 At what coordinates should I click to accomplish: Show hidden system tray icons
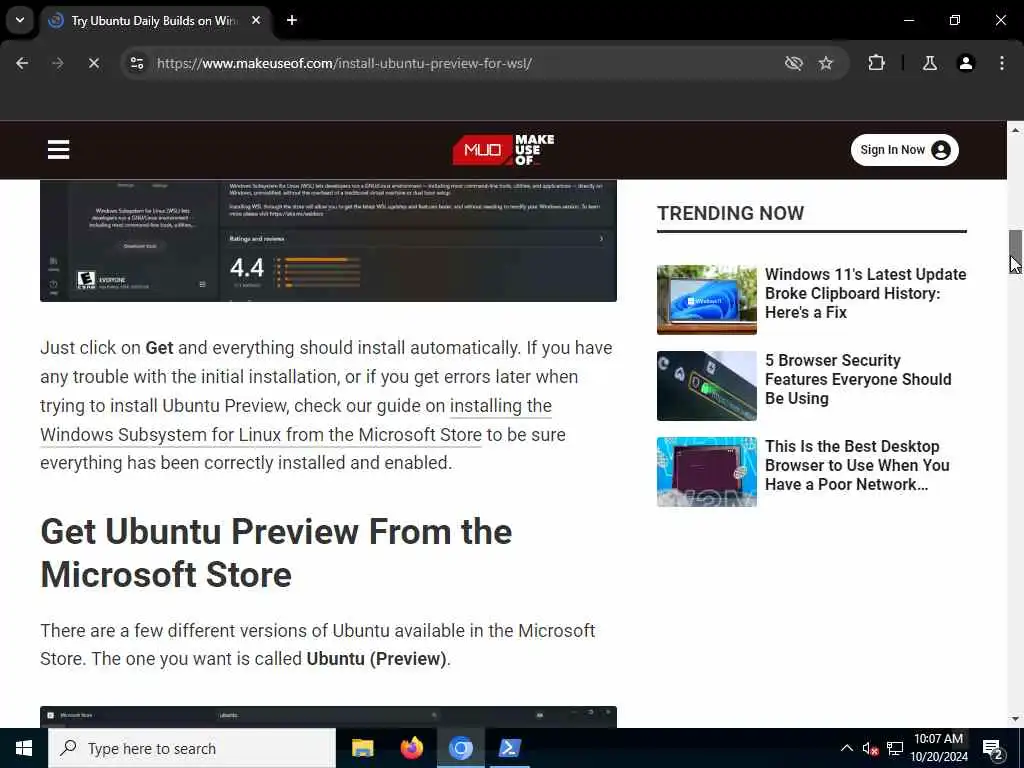846,748
